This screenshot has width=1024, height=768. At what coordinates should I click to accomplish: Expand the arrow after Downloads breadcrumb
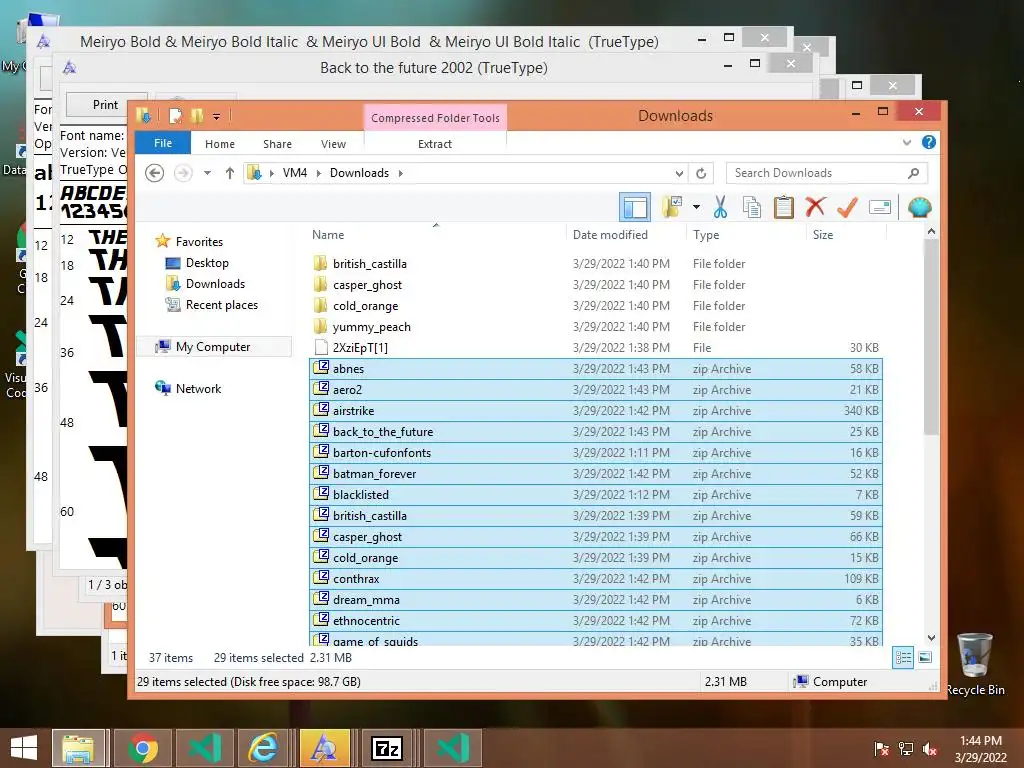point(400,173)
